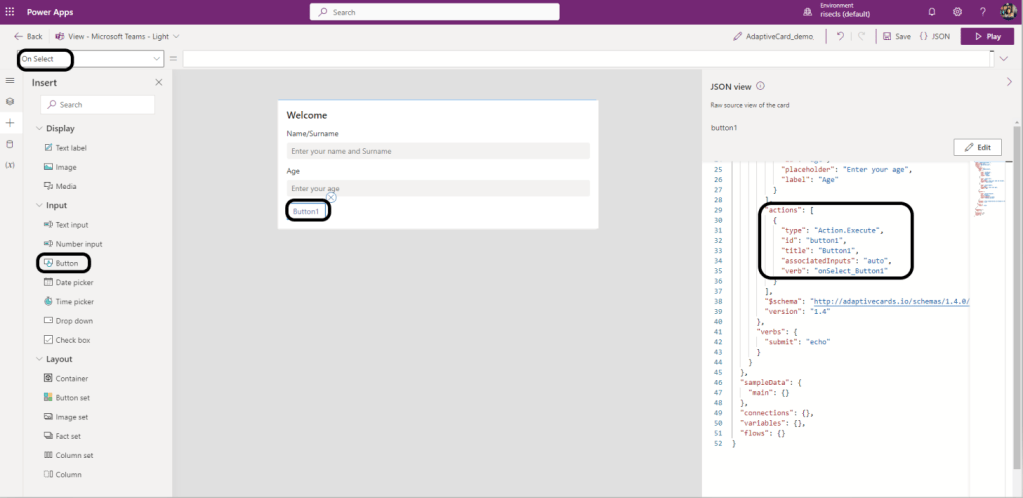Open the Insert plus icon in sidebar
1023x498 pixels.
tap(10, 122)
